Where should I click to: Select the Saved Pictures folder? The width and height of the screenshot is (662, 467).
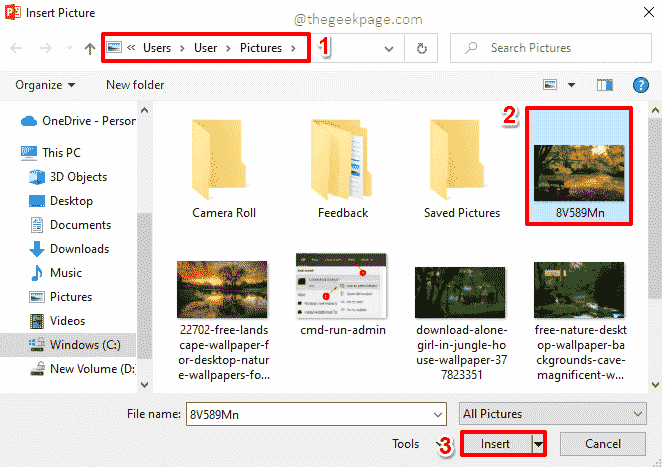click(x=461, y=168)
